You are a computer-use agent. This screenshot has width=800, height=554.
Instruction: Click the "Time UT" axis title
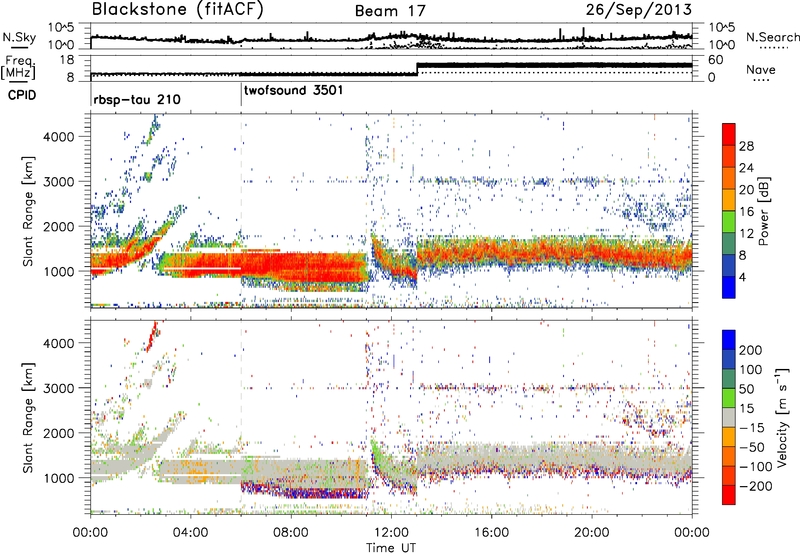(x=391, y=548)
